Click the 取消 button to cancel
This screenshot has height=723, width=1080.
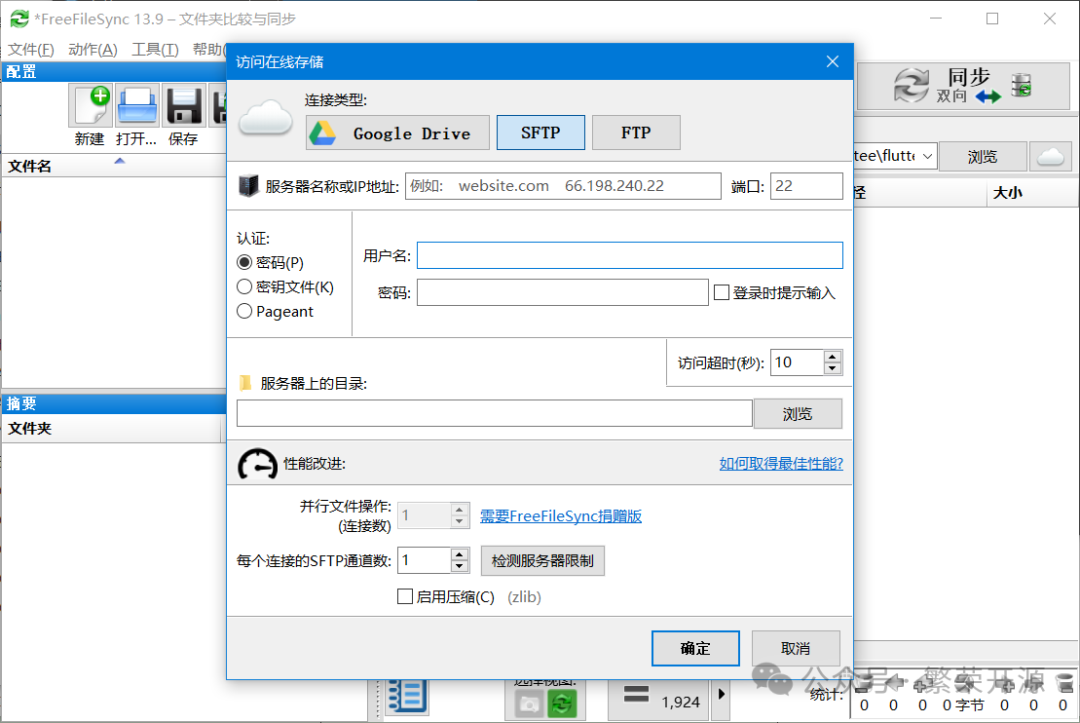point(796,648)
